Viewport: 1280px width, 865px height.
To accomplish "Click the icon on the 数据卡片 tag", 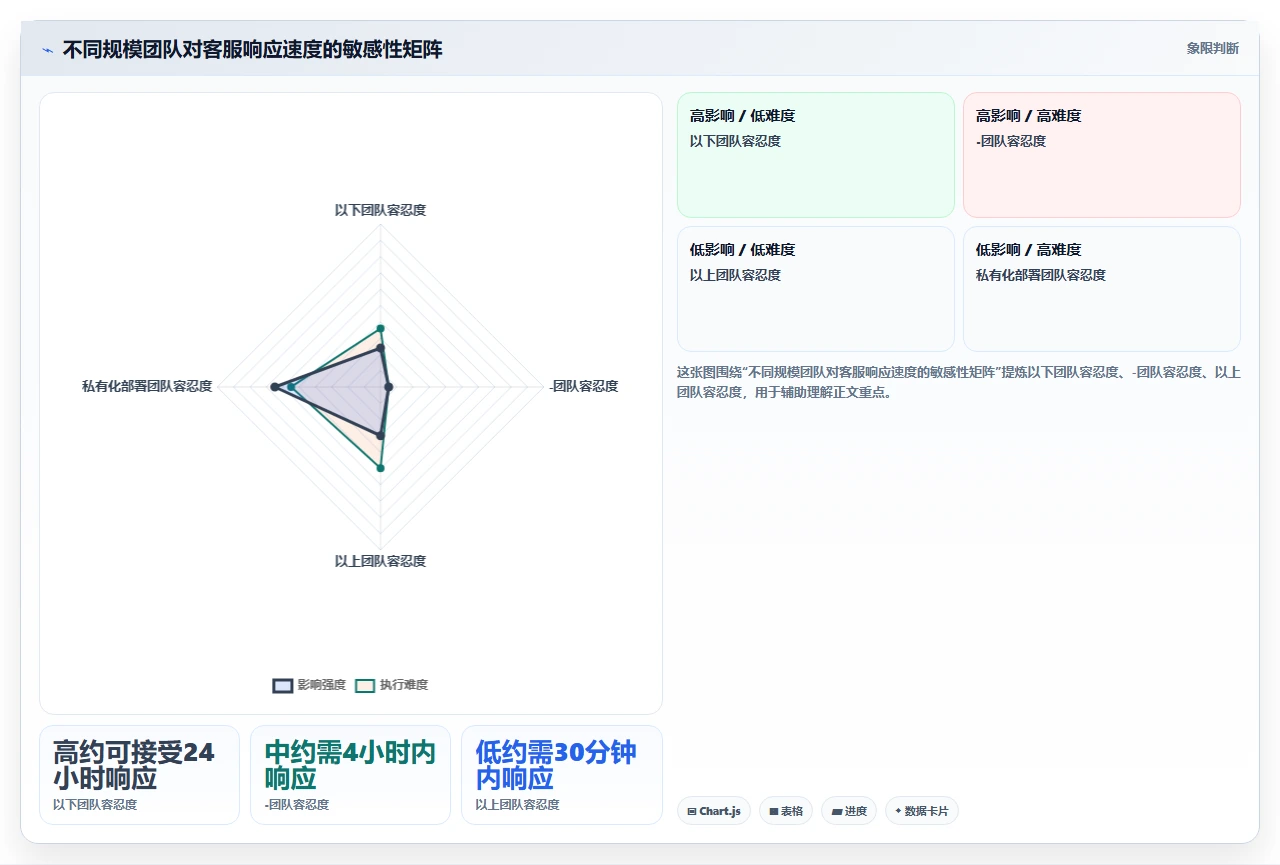I will pyautogui.click(x=898, y=812).
